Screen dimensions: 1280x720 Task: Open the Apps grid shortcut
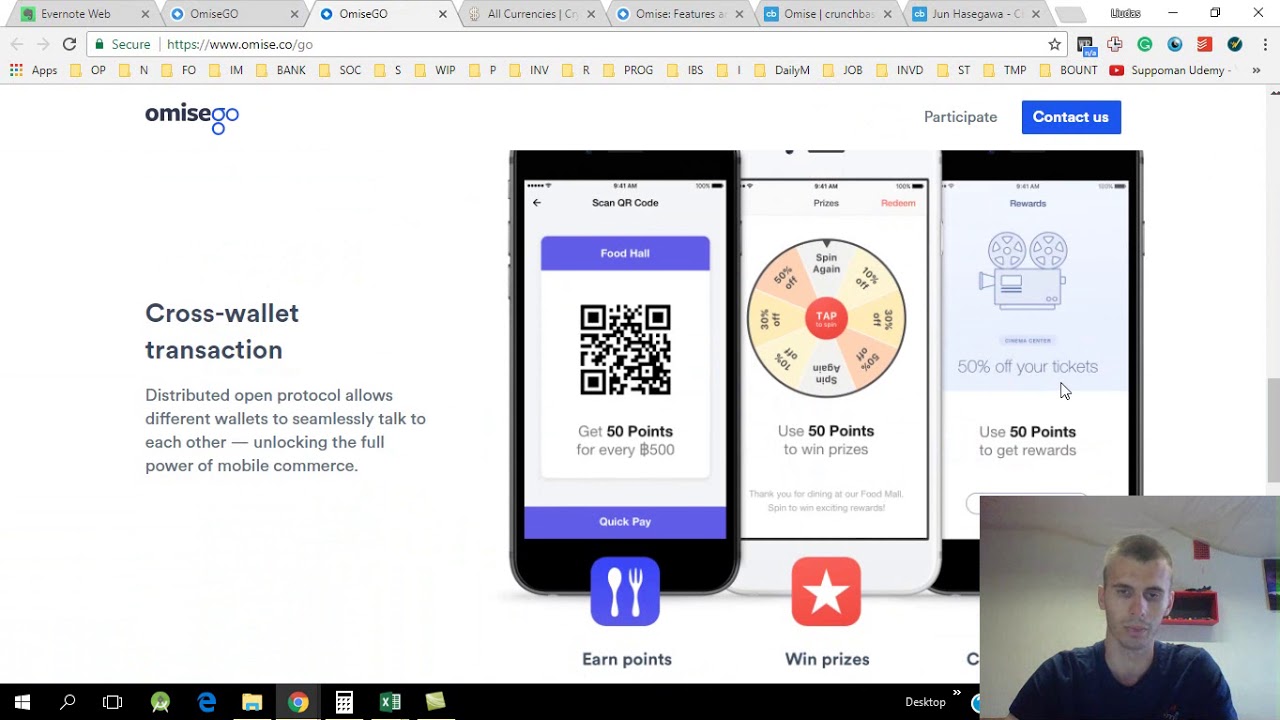tap(33, 70)
